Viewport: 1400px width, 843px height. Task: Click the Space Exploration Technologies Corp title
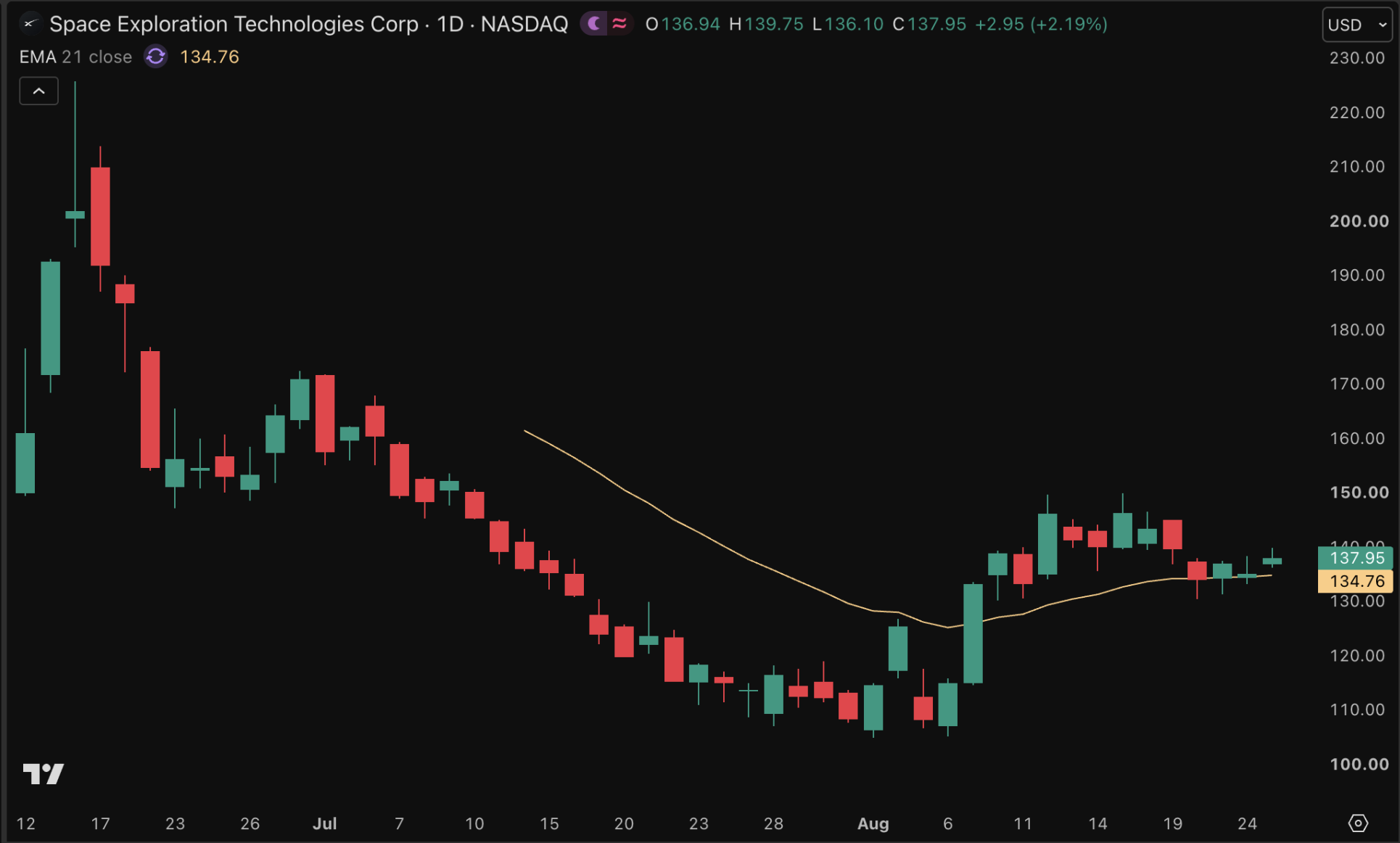click(x=234, y=24)
